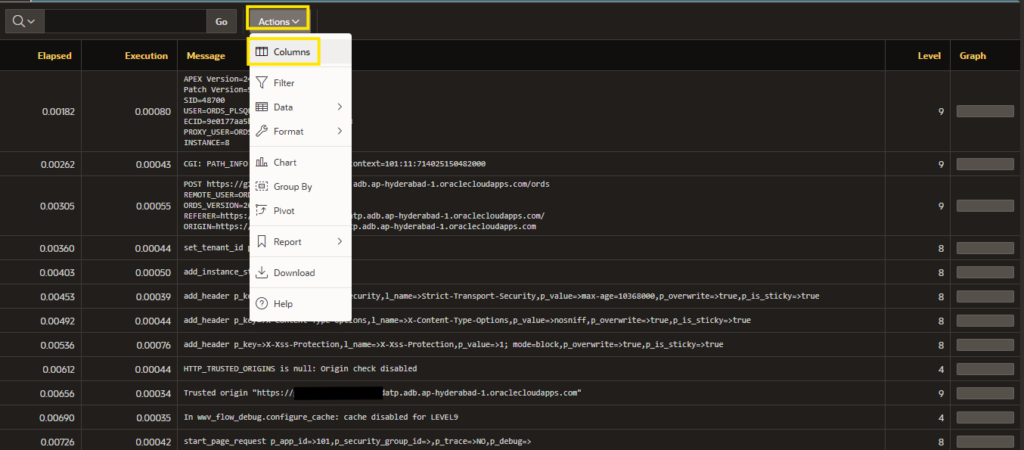Sort by the Execution column header

[x=146, y=56]
